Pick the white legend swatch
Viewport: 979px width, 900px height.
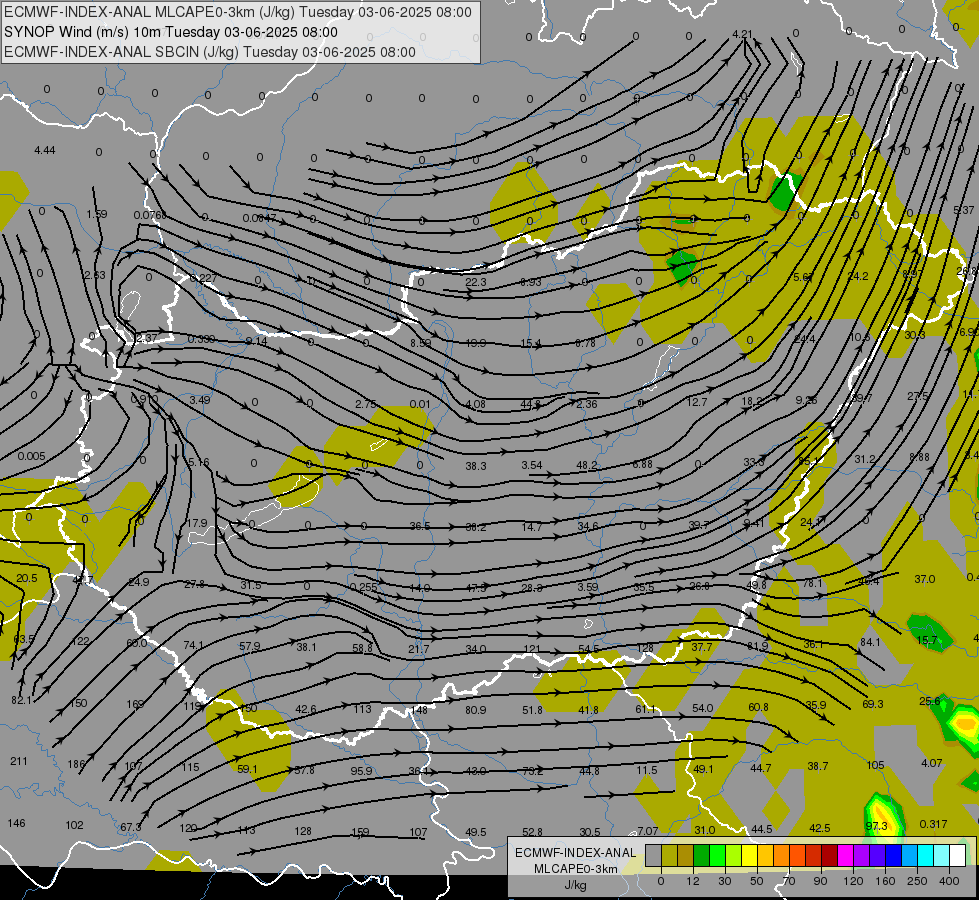957,856
